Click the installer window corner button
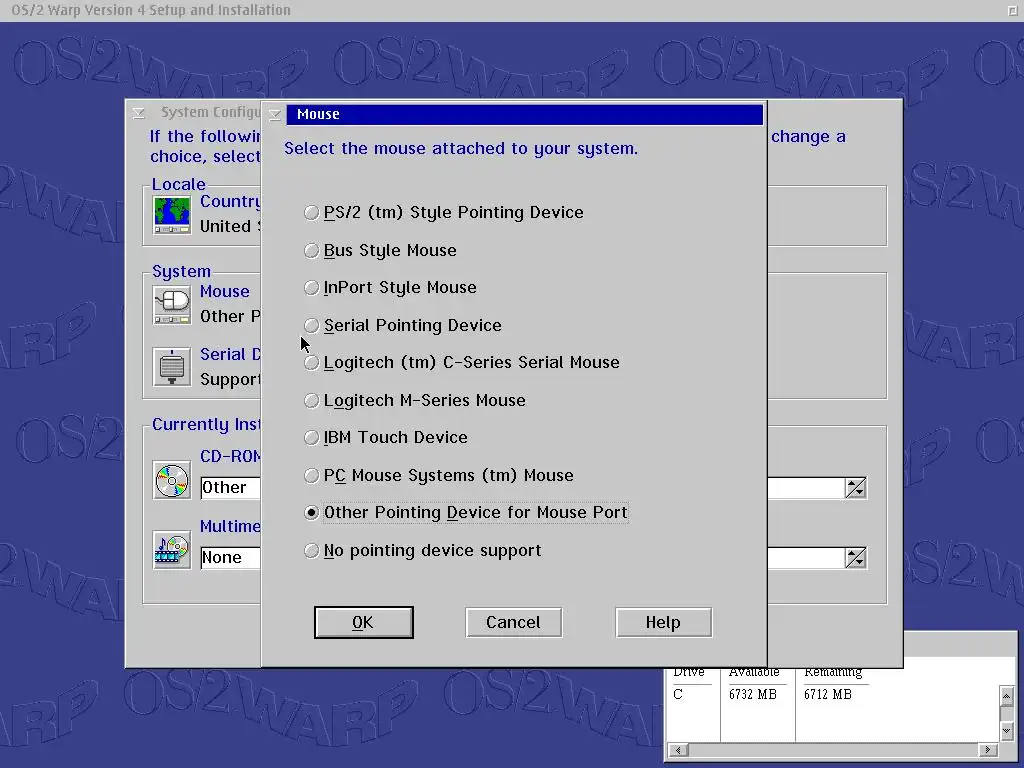Image resolution: width=1024 pixels, height=768 pixels. pyautogui.click(x=1013, y=10)
